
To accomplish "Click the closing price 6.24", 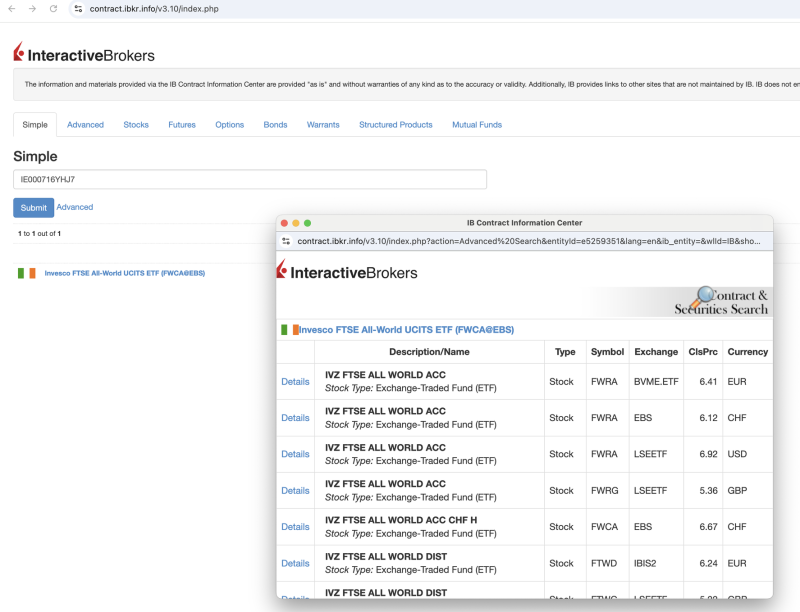I will (708, 563).
